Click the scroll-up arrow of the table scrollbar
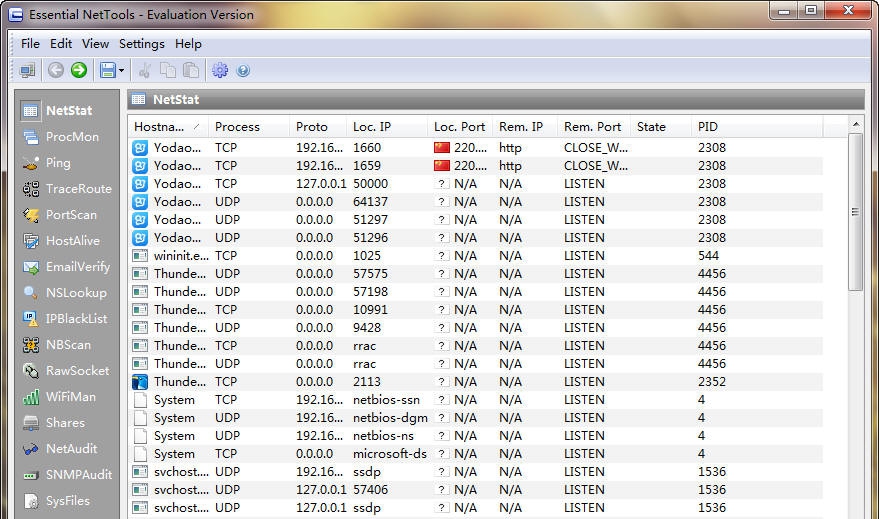Viewport: 879px width, 519px height. pos(855,125)
